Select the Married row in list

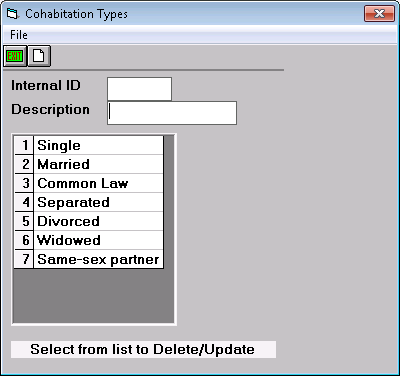point(99,164)
